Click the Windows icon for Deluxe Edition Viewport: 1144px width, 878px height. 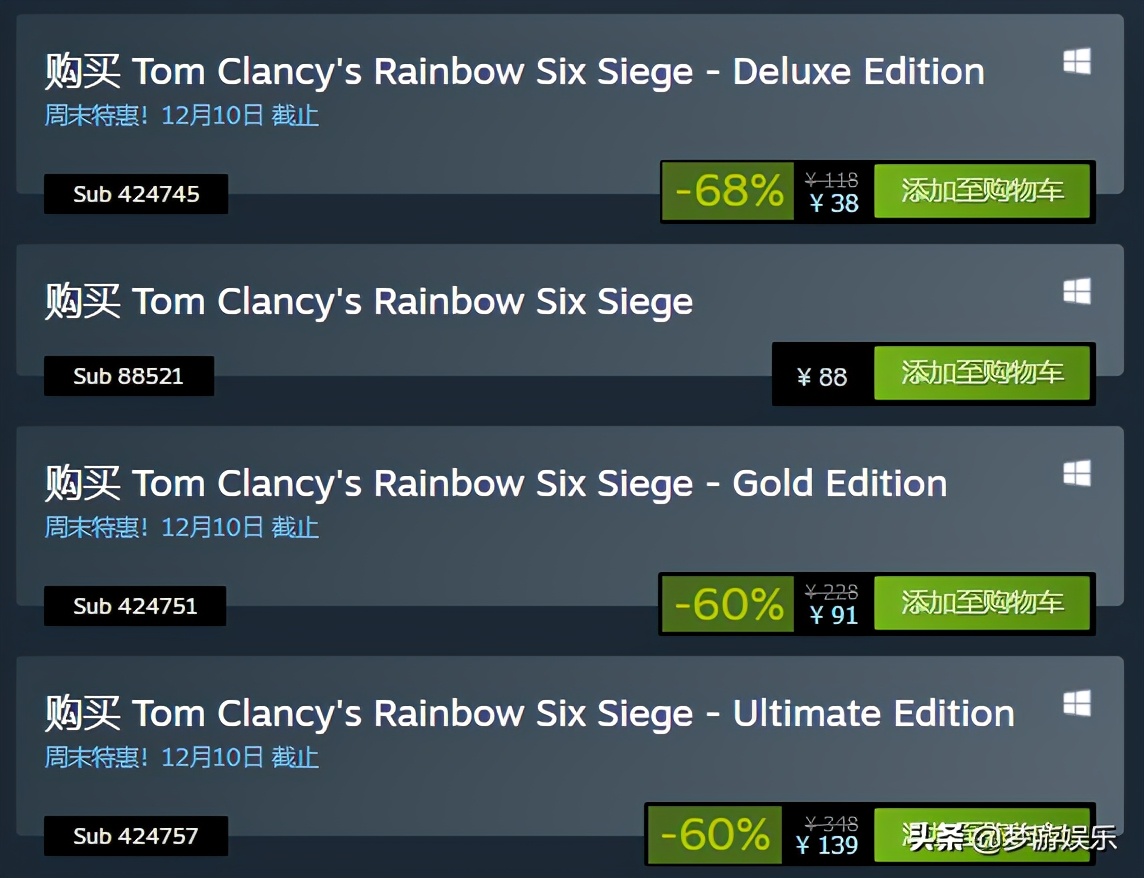click(1077, 61)
